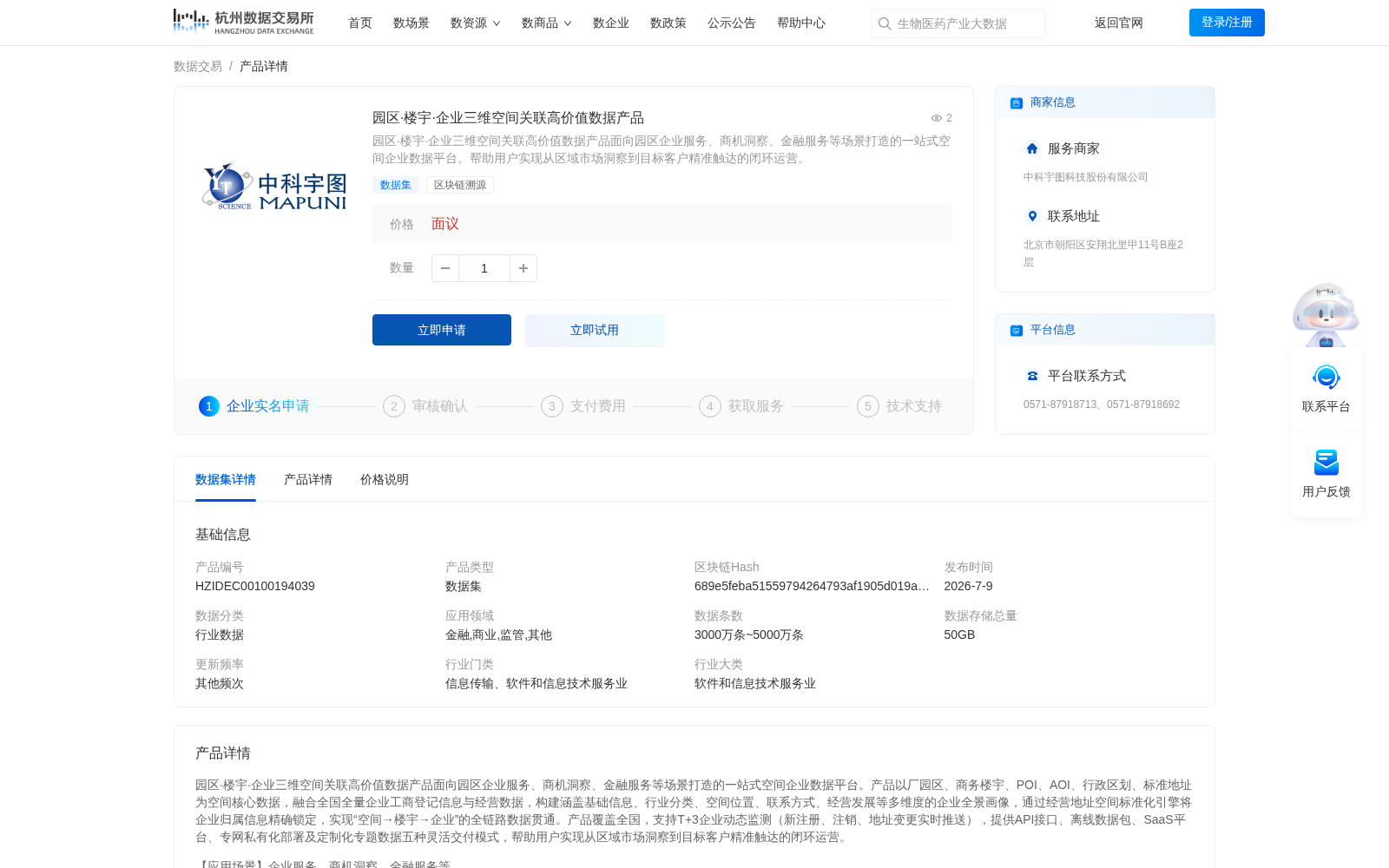This screenshot has width=1389, height=868.
Task: Increase quantity with the plus button
Action: click(523, 268)
